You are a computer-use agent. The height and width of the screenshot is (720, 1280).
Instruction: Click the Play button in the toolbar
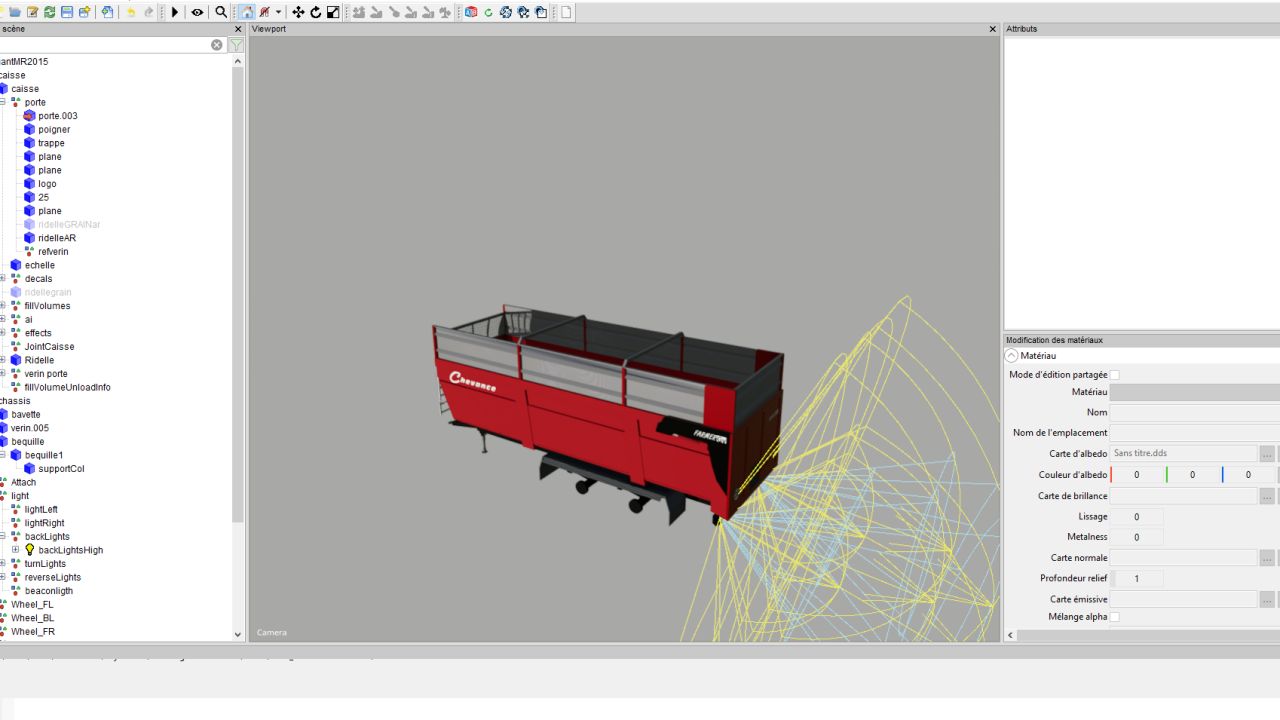pos(175,12)
